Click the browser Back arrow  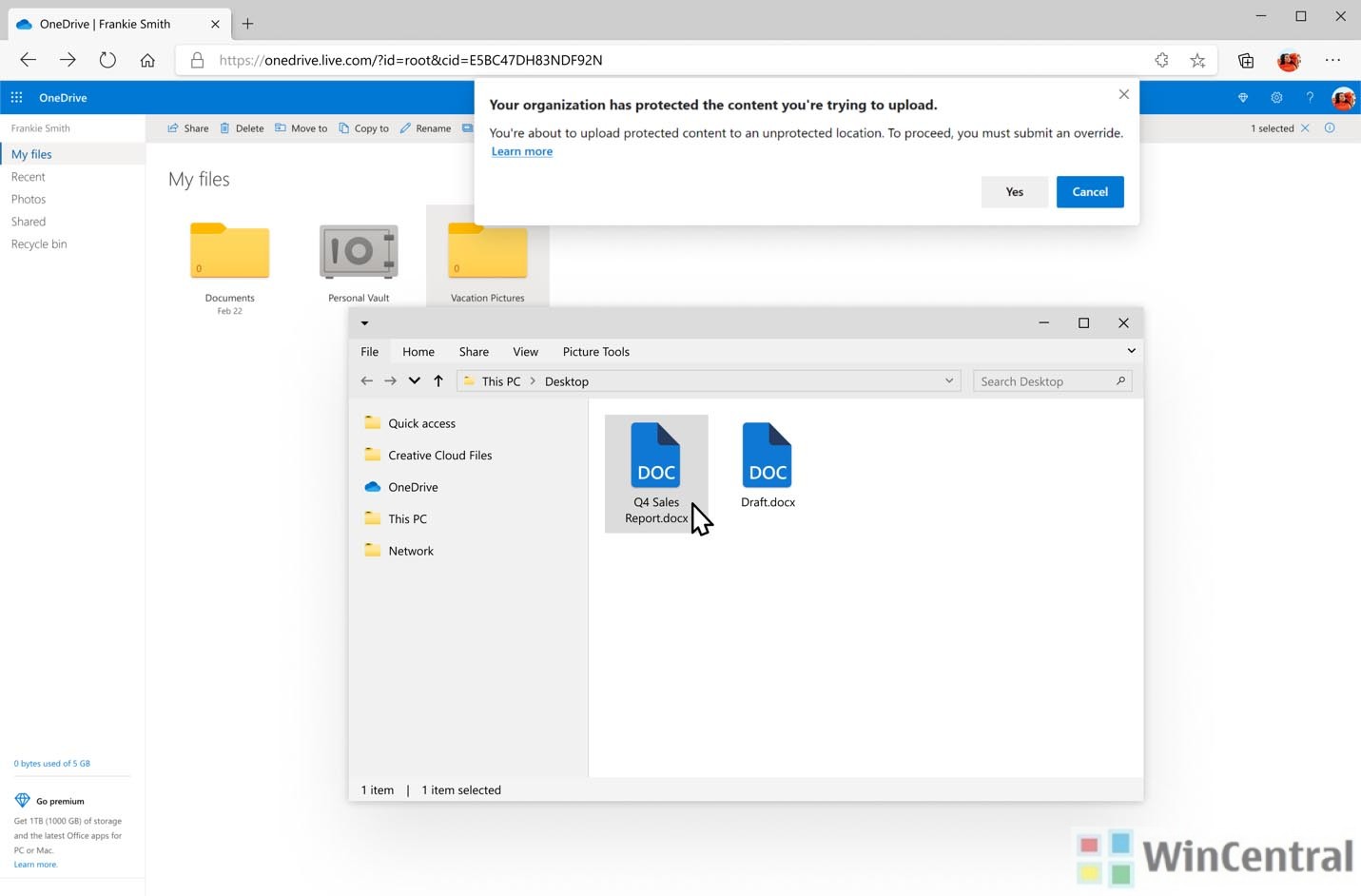(28, 60)
